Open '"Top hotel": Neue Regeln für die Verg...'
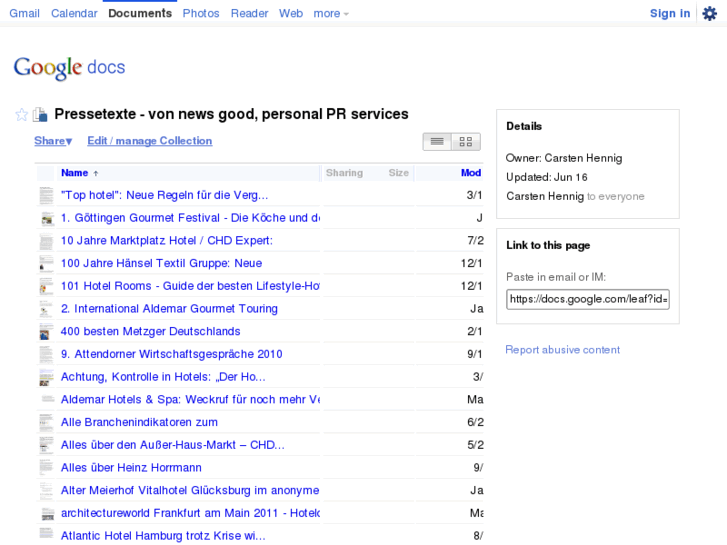The height and width of the screenshot is (545, 727). click(165, 195)
